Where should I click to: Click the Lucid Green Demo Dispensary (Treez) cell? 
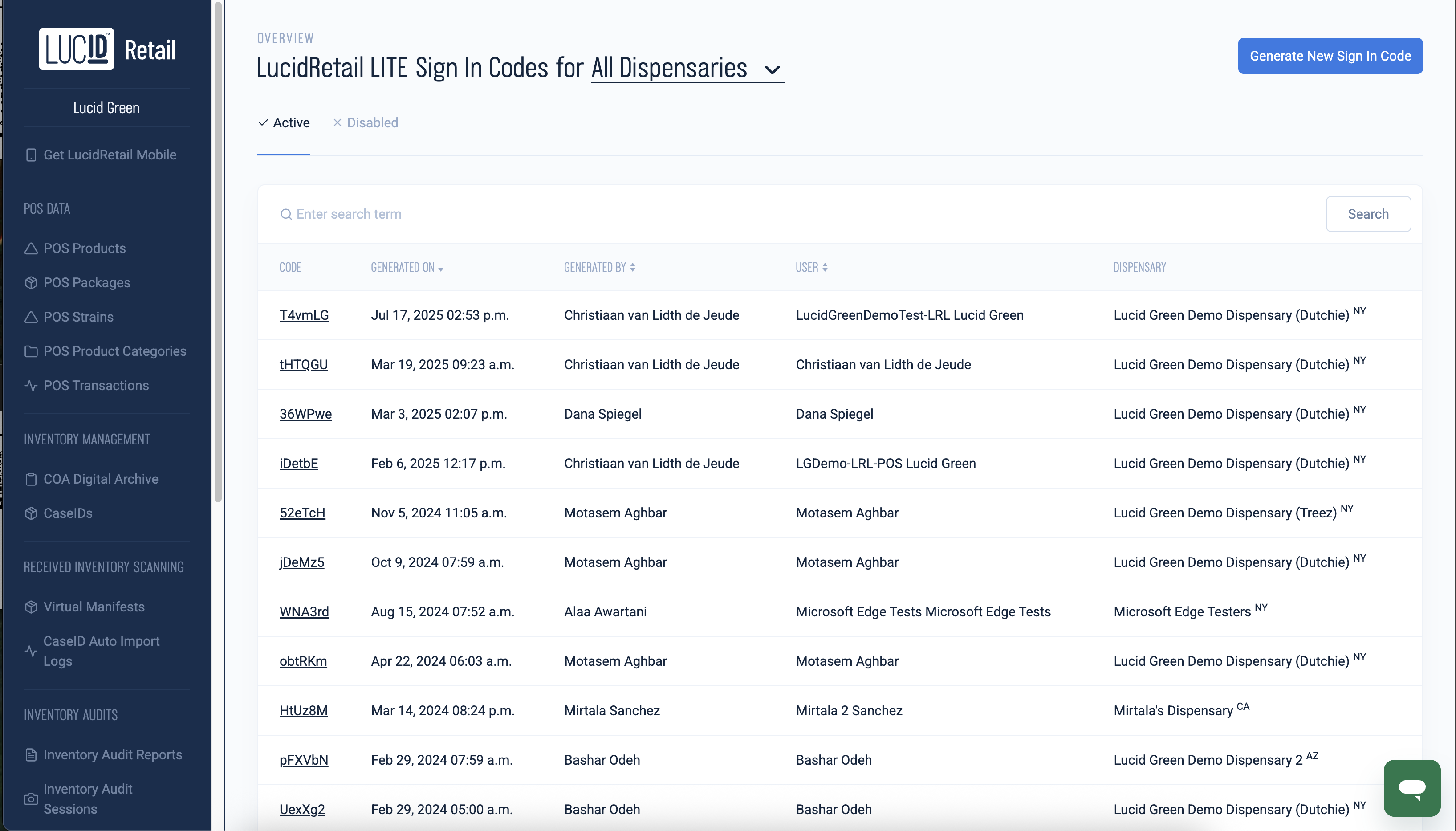(1233, 512)
